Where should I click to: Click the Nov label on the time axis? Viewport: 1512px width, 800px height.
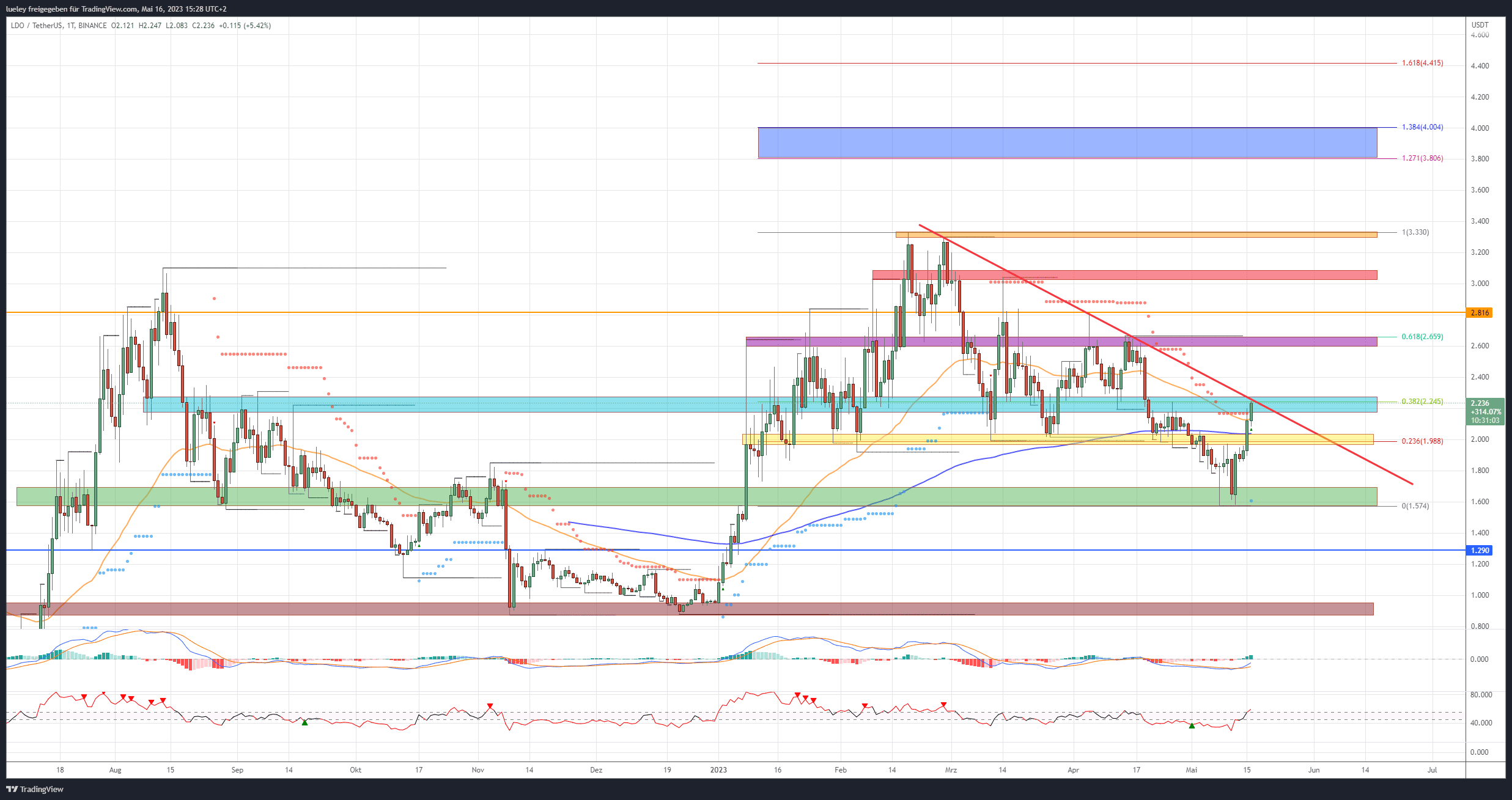(478, 770)
